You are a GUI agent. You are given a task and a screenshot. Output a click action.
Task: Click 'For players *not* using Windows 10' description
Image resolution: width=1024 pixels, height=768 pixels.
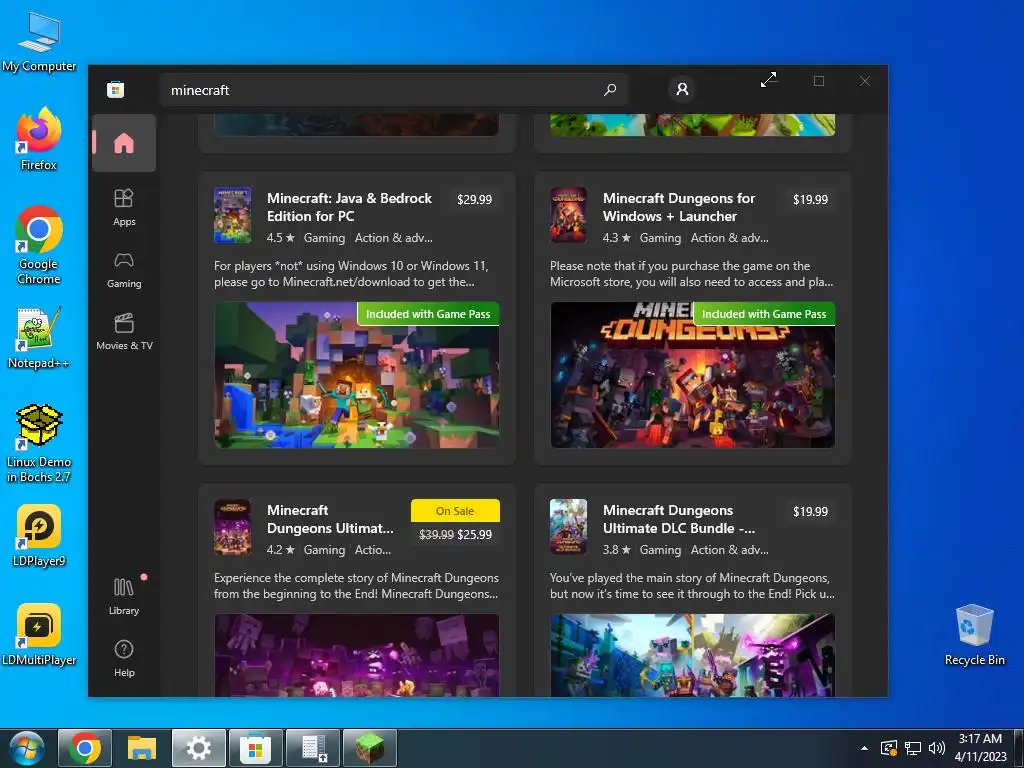pyautogui.click(x=351, y=274)
